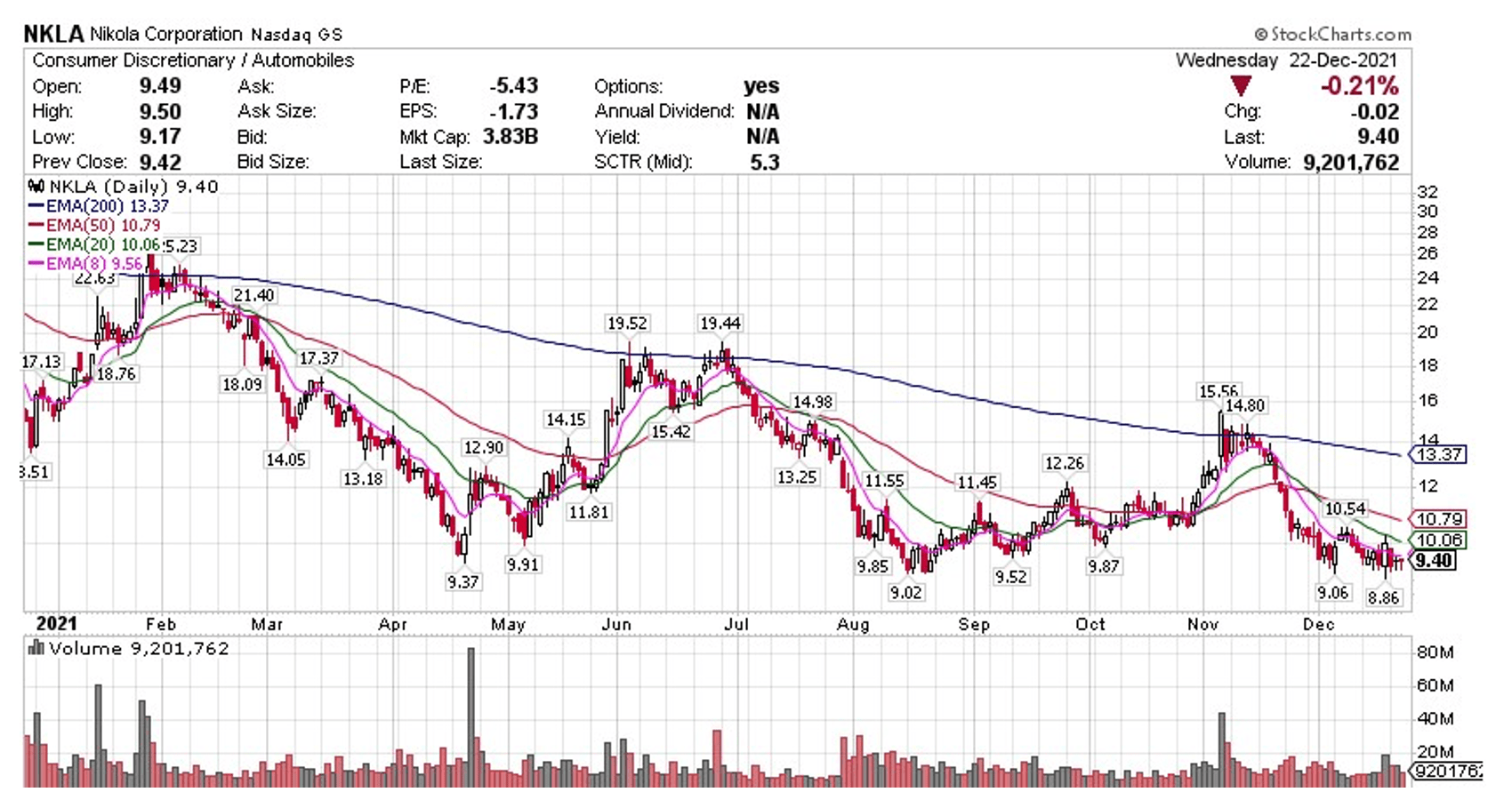Screen dimensions: 1512x800
Task: Click the Nov label on time axis
Action: [x=1202, y=625]
